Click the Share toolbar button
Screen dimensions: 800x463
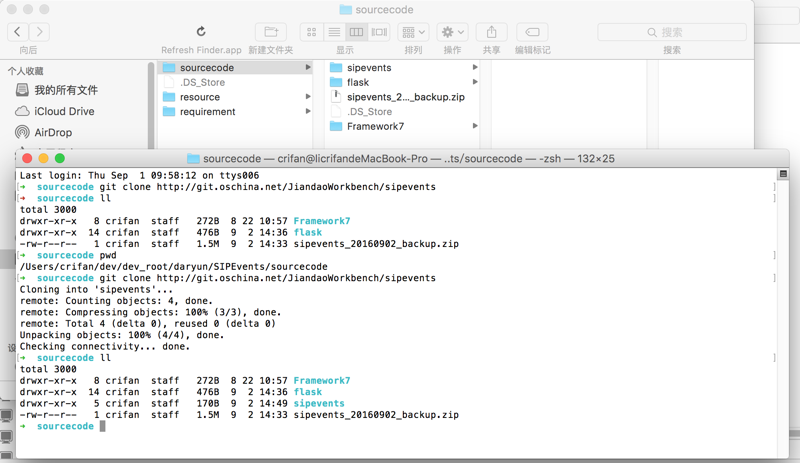click(491, 32)
